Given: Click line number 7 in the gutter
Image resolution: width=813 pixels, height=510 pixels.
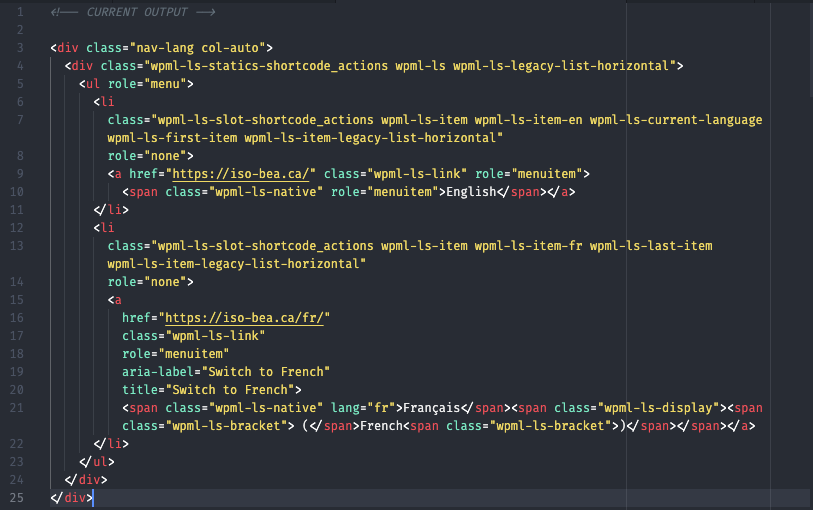Looking at the screenshot, I should tap(20, 120).
